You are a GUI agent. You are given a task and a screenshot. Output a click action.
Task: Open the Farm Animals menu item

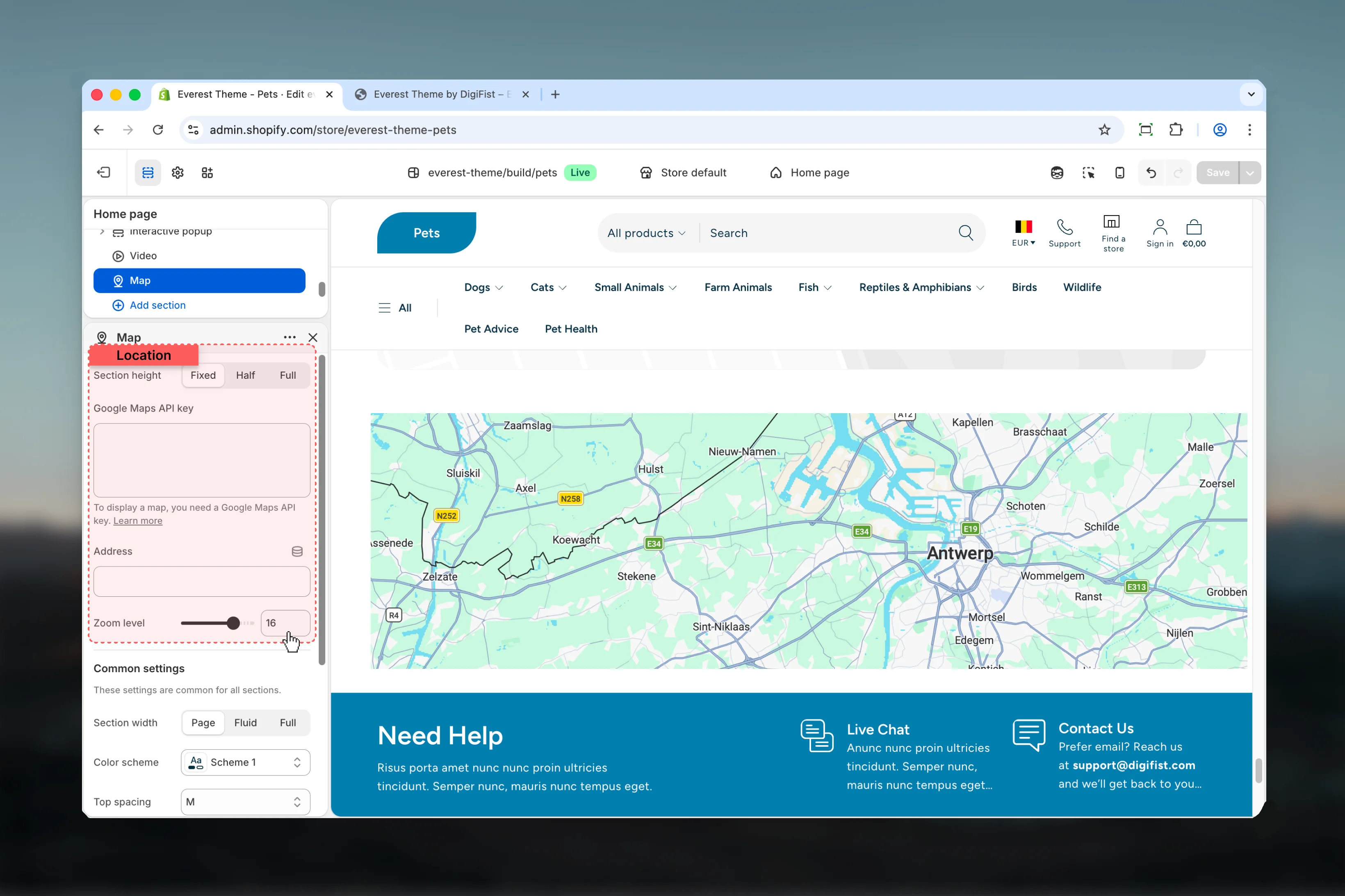(x=738, y=287)
